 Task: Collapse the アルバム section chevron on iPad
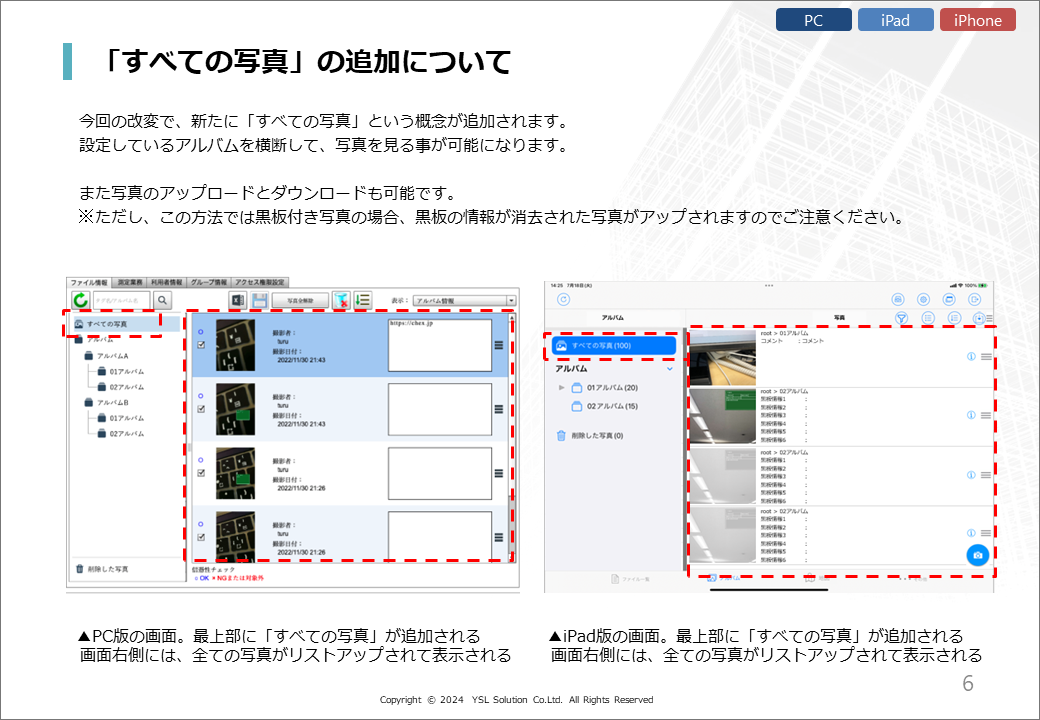(669, 369)
